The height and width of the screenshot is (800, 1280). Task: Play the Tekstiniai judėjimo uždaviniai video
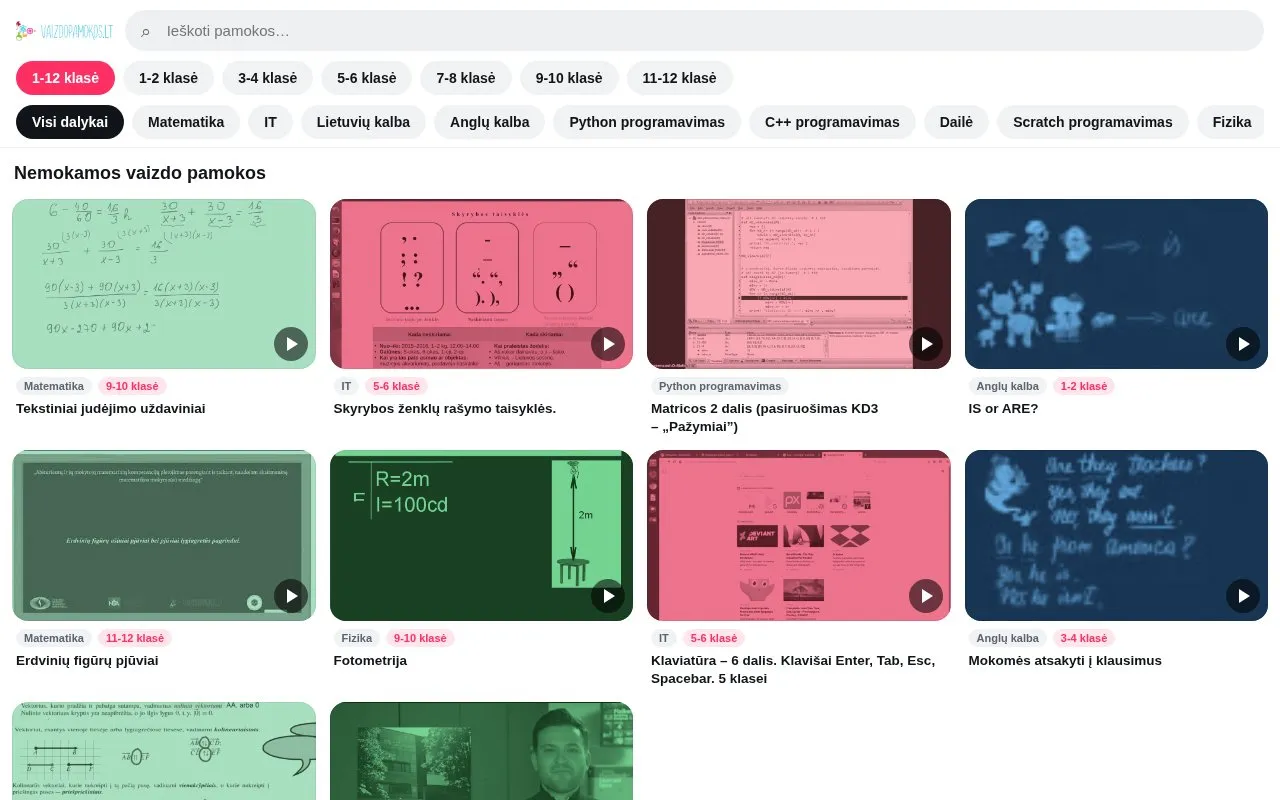tap(291, 344)
